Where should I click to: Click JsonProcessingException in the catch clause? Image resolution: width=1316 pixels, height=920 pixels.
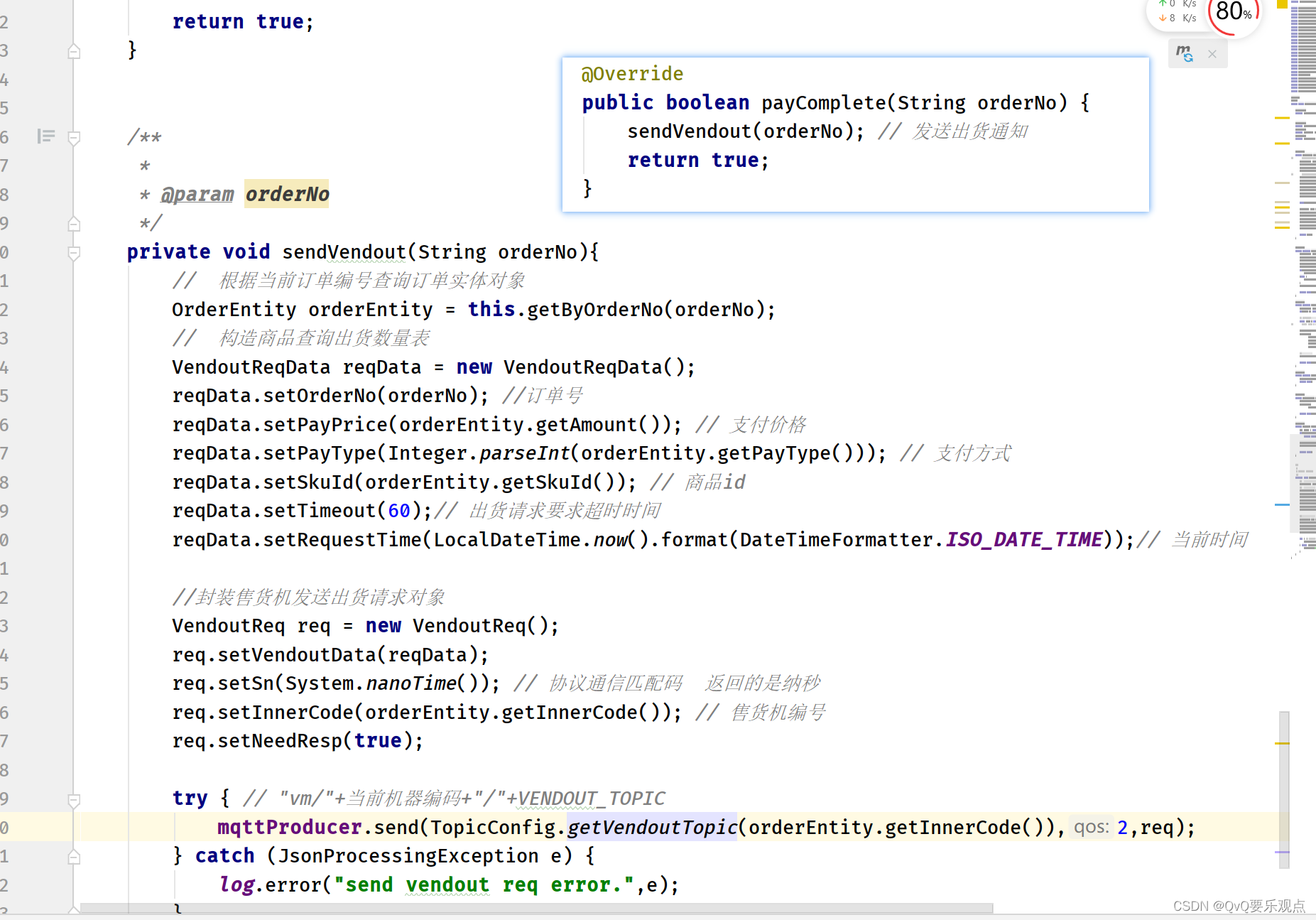(408, 856)
